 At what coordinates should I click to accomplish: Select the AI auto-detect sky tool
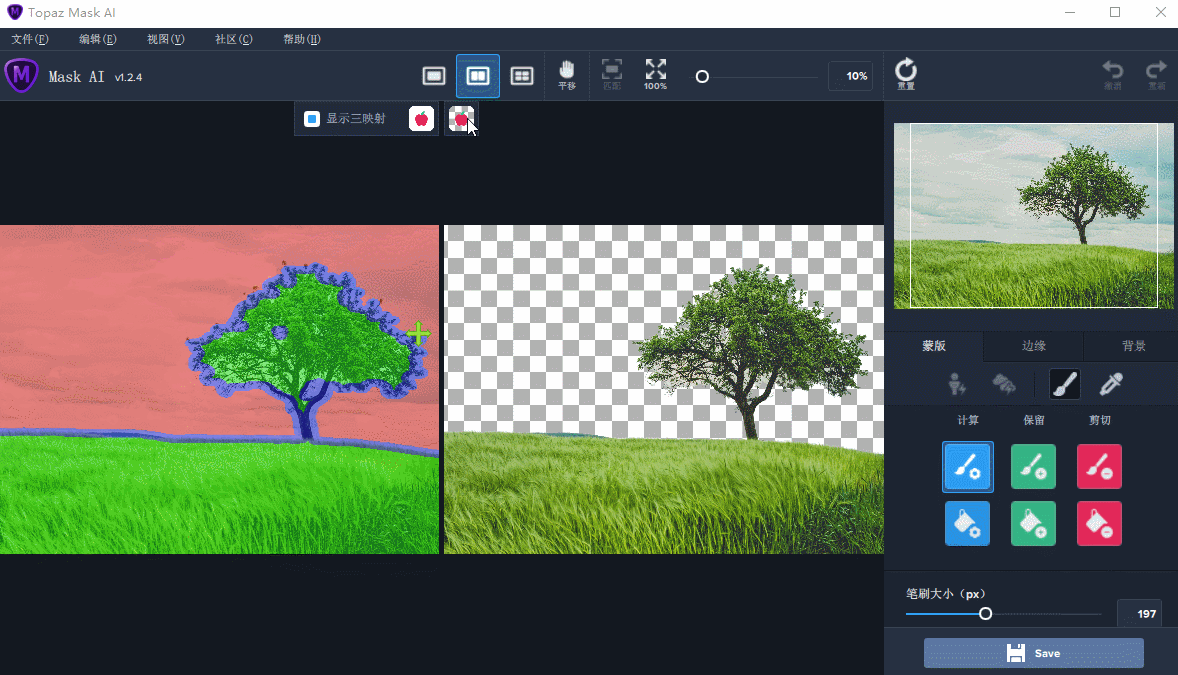point(1004,384)
